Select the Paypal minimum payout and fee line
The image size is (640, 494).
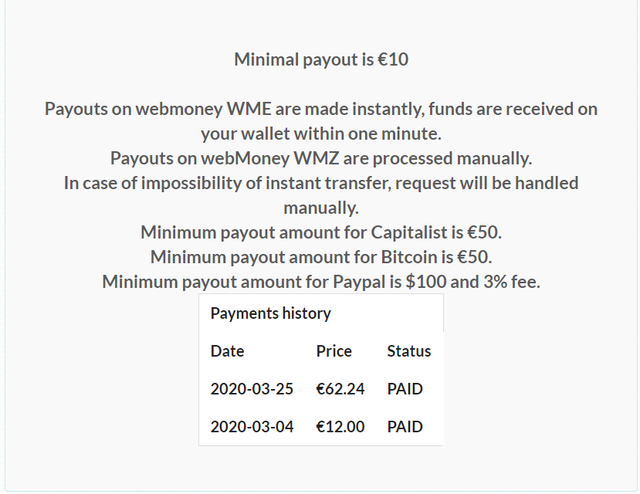pyautogui.click(x=321, y=281)
